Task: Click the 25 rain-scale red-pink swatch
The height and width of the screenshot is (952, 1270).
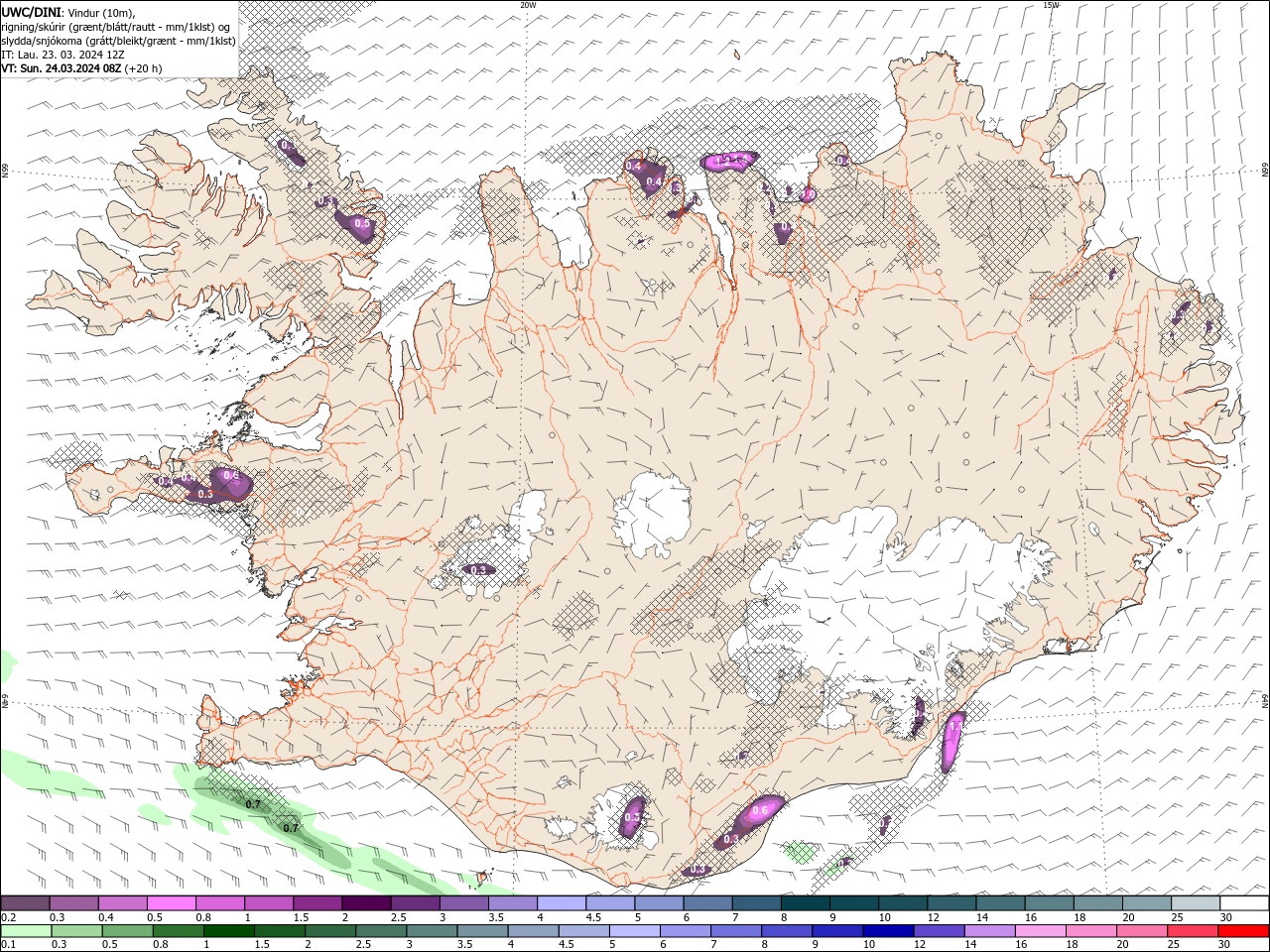Action: coord(1192,931)
